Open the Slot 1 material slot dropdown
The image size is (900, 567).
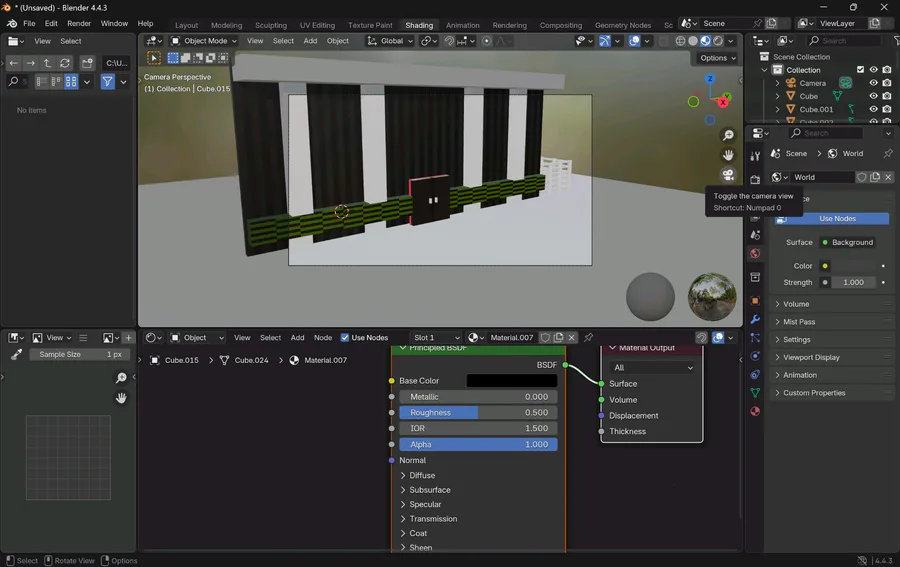point(436,337)
